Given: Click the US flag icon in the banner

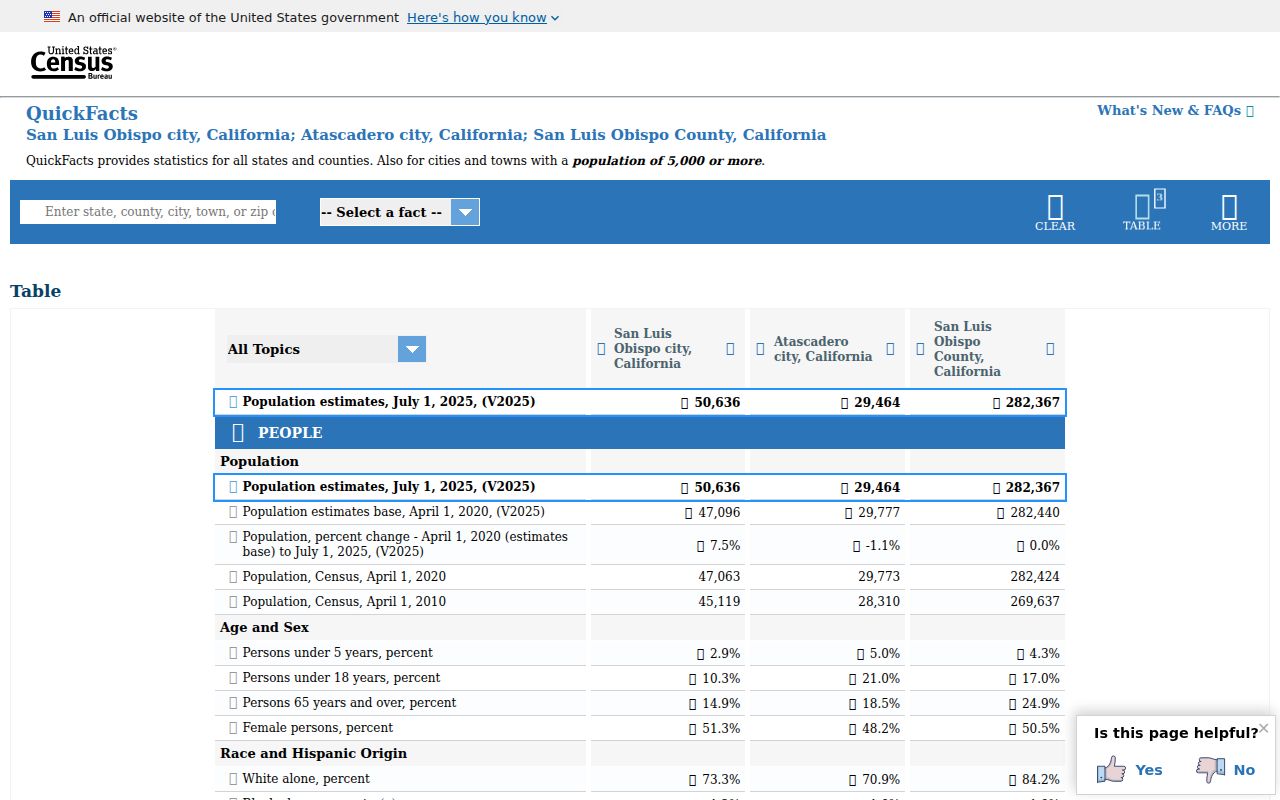Looking at the screenshot, I should (52, 16).
